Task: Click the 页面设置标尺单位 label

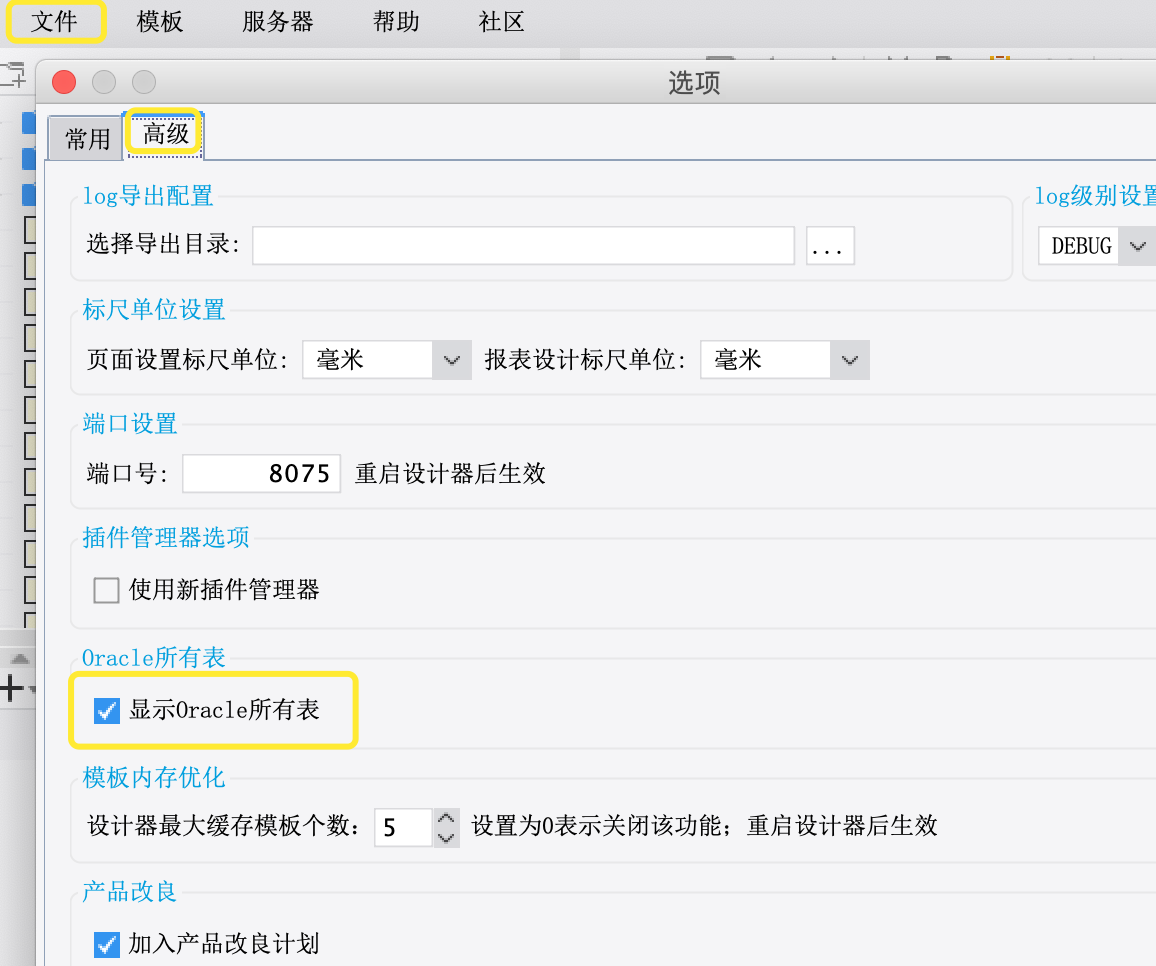Action: 187,359
